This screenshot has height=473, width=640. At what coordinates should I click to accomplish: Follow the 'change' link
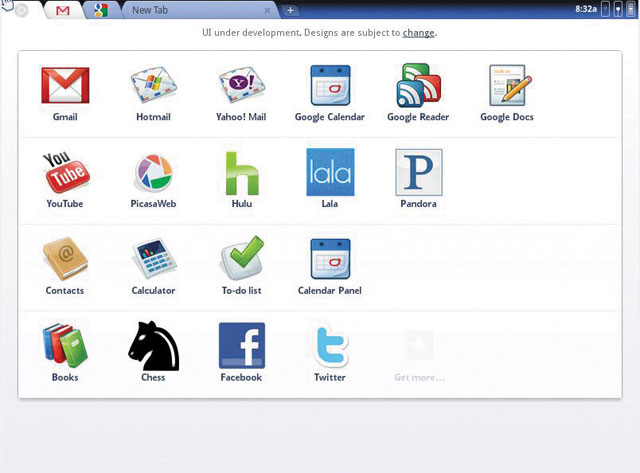(x=418, y=33)
